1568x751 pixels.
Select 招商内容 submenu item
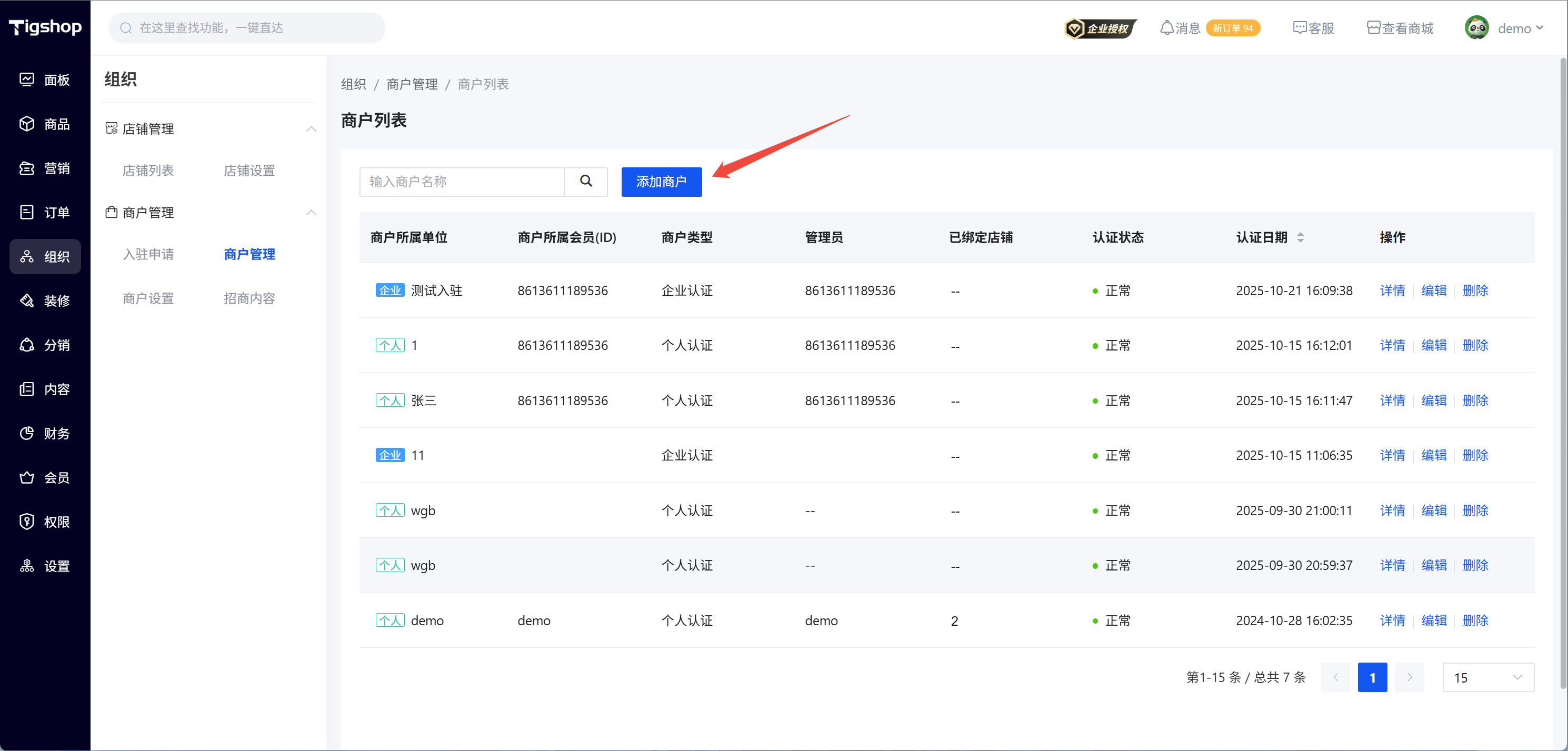(x=249, y=298)
